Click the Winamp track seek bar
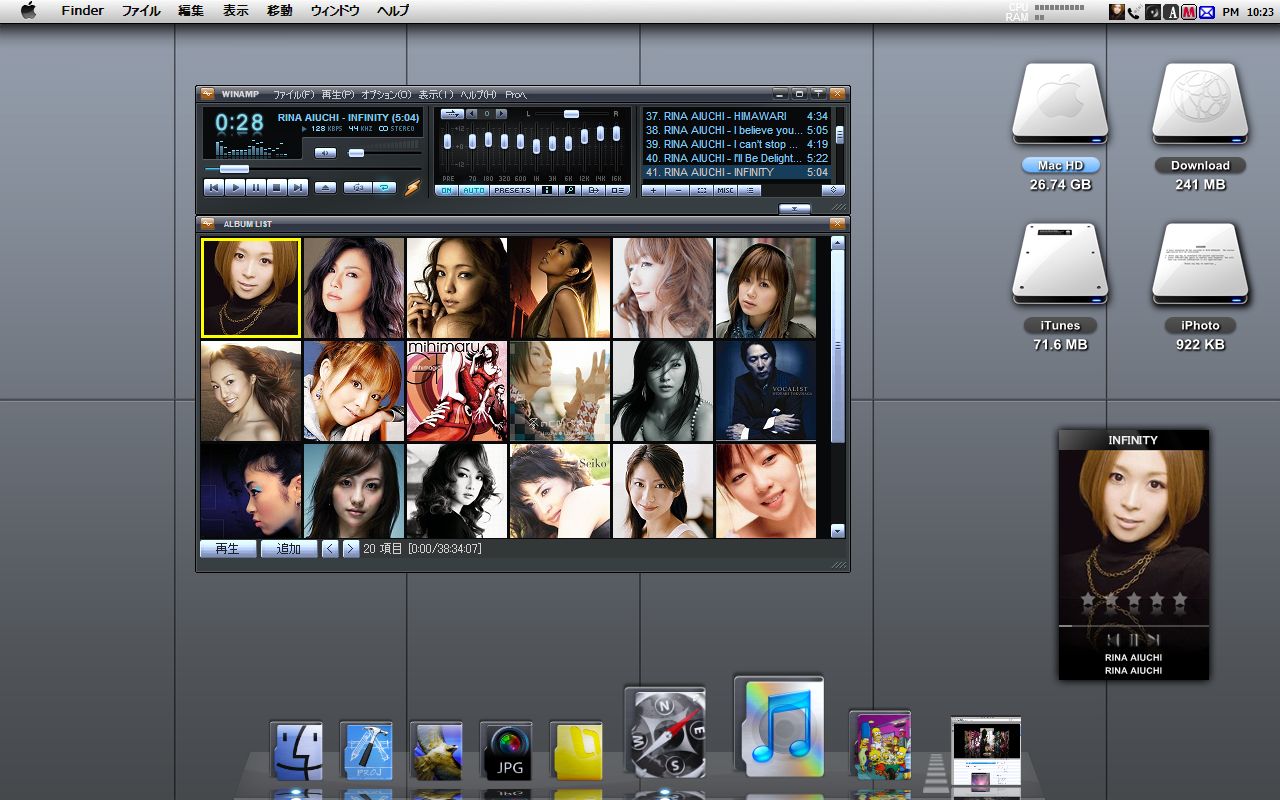Viewport: 1280px width, 800px height. (x=312, y=169)
